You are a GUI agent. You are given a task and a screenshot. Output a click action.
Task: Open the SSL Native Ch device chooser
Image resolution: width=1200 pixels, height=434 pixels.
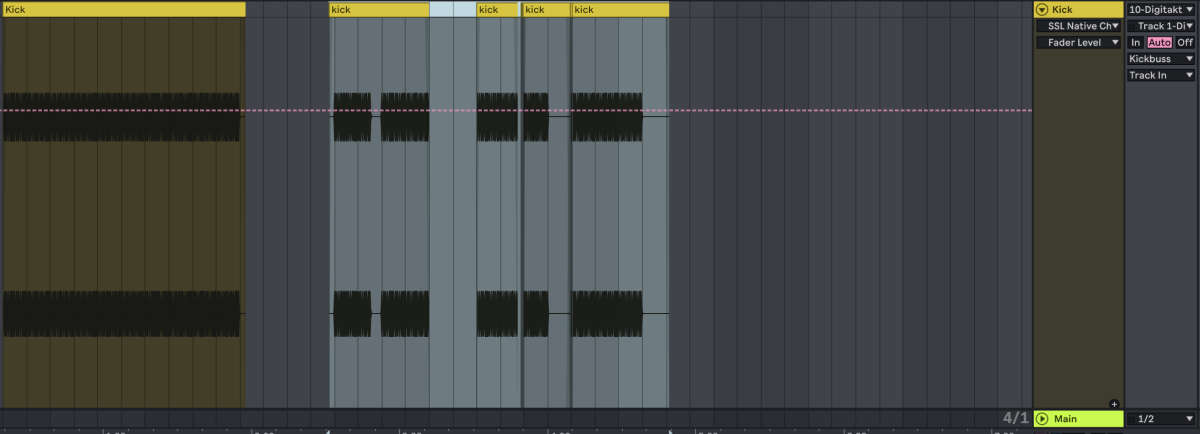point(1079,26)
